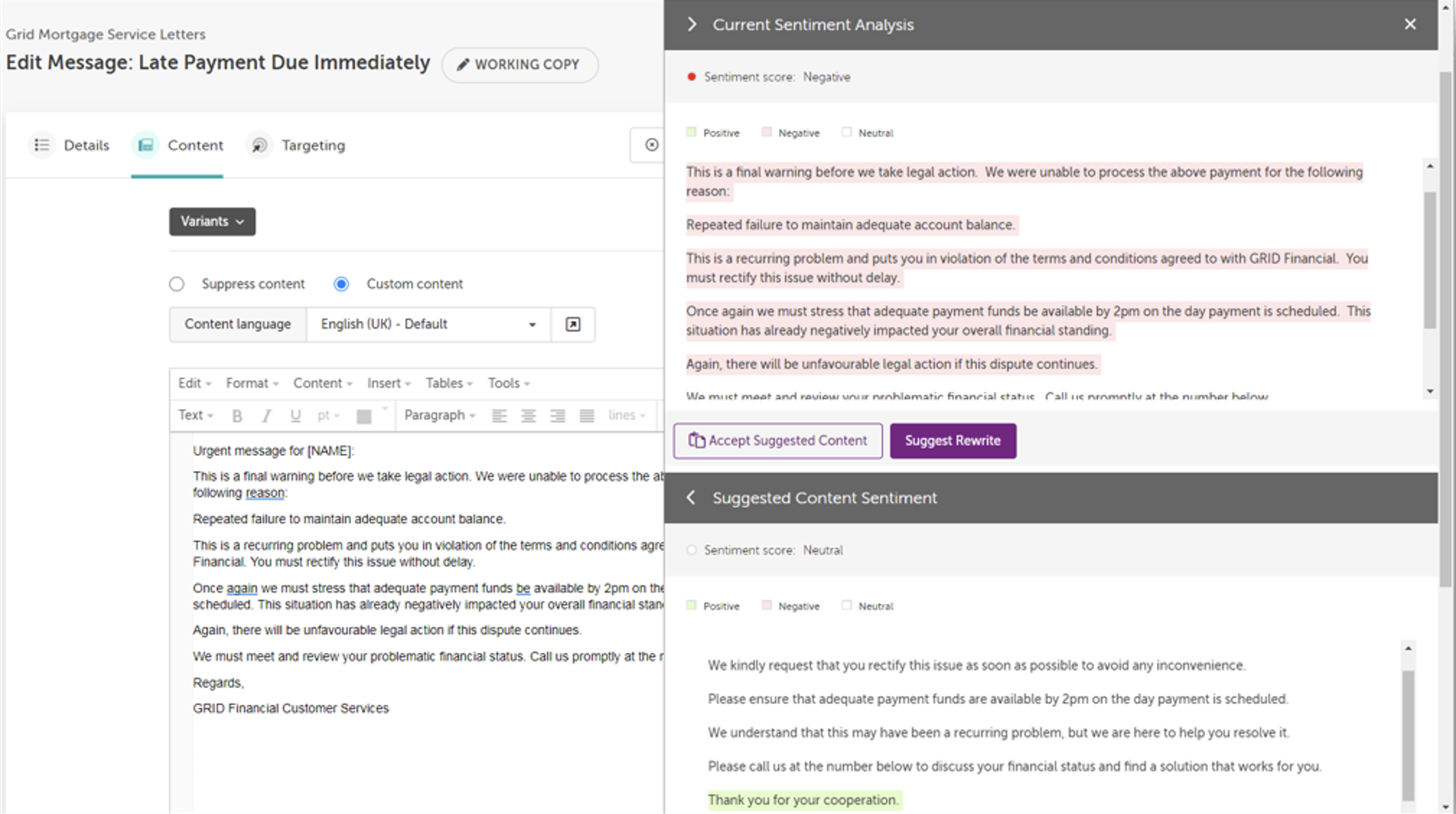Click the align right icon
Image resolution: width=1456 pixels, height=814 pixels.
point(557,416)
